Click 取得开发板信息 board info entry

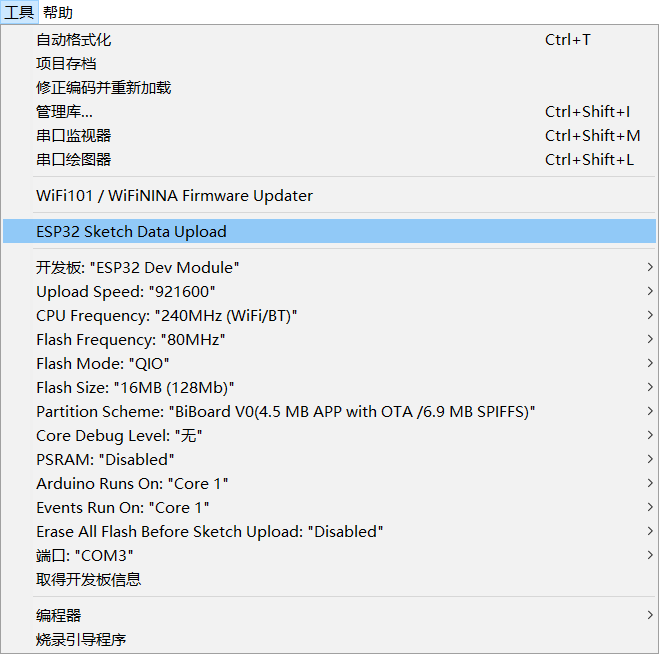[x=329, y=580]
